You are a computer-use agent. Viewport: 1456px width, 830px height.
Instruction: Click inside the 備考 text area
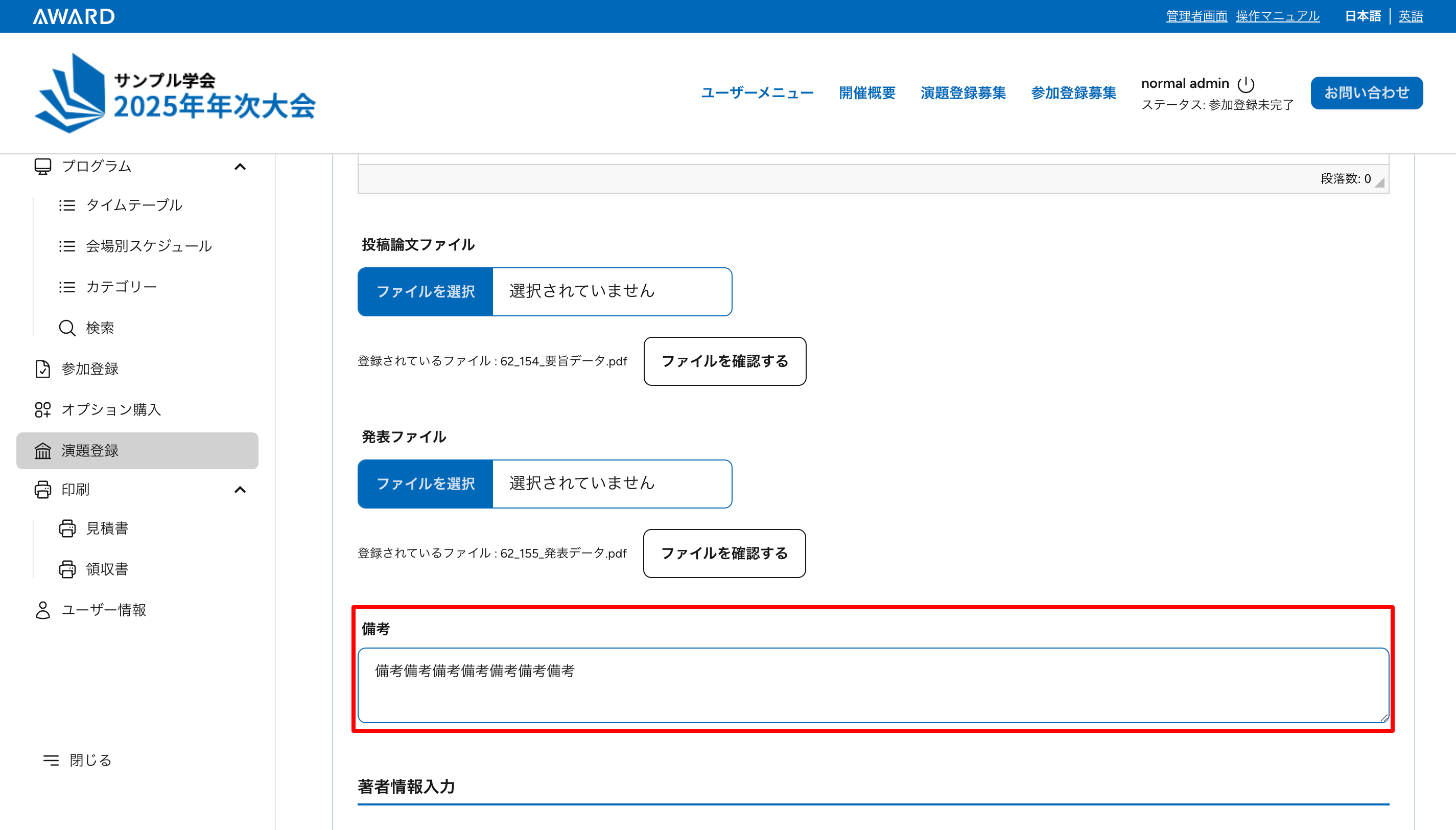(x=873, y=685)
